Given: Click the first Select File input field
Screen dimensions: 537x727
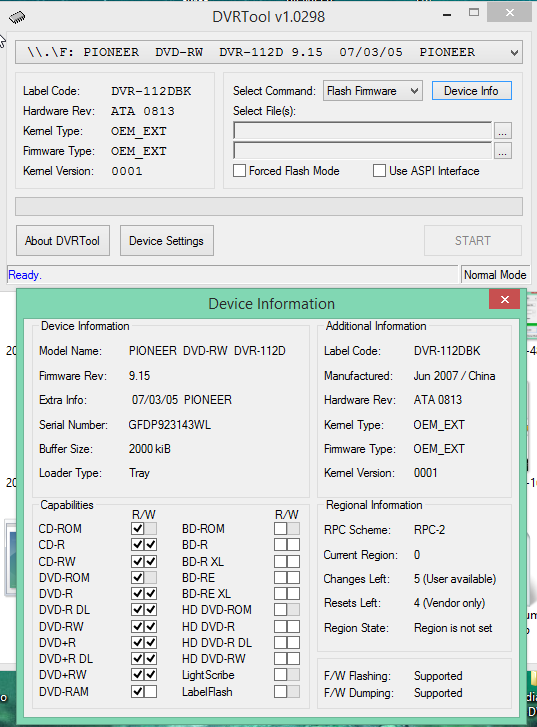Looking at the screenshot, I should pyautogui.click(x=363, y=131).
